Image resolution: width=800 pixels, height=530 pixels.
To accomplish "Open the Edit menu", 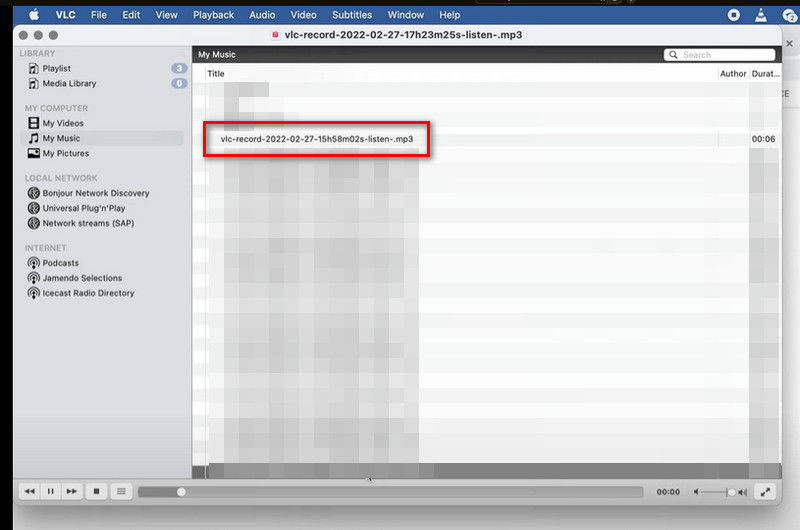I will pyautogui.click(x=131, y=15).
